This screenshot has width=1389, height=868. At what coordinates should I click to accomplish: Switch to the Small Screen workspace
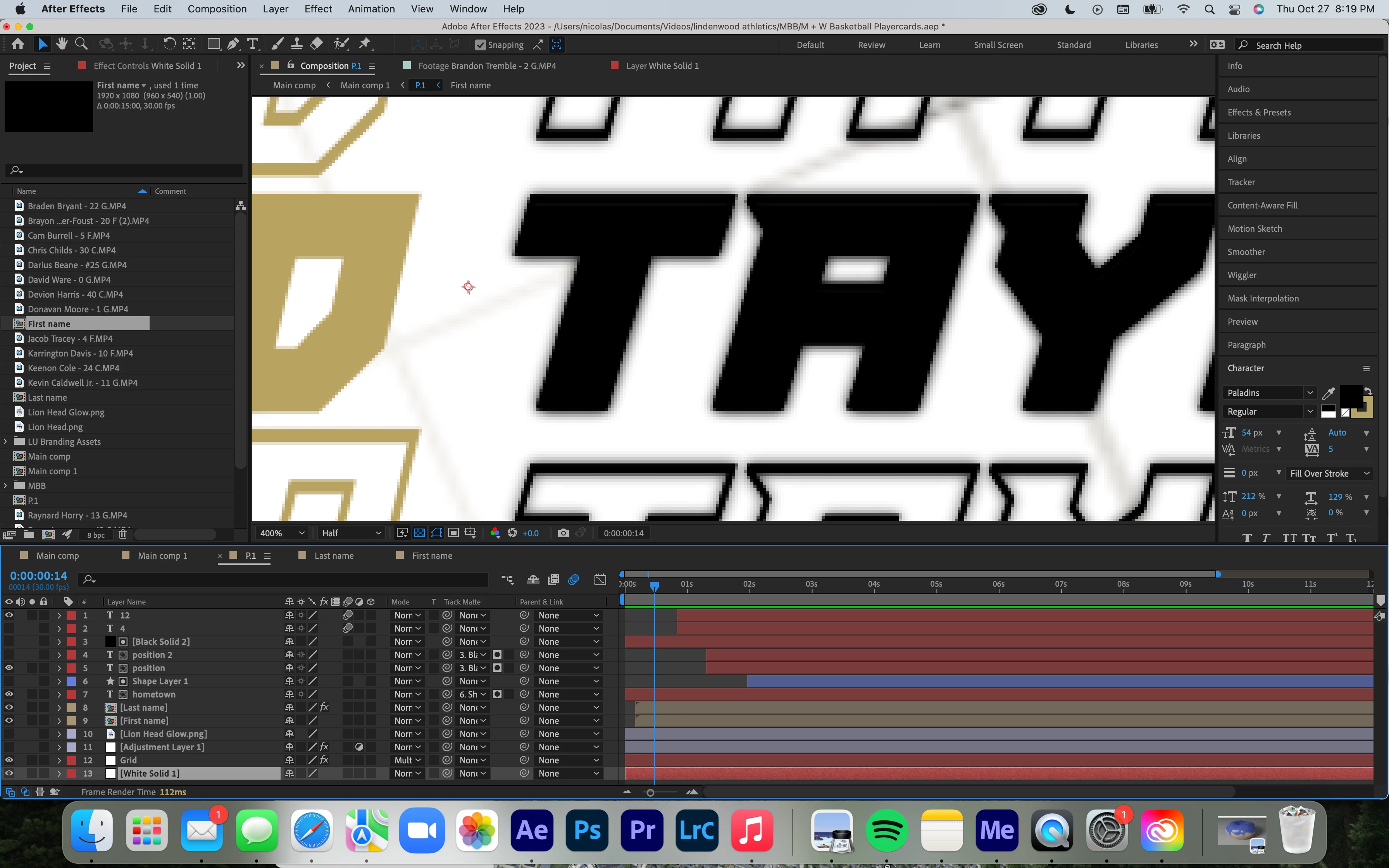click(x=998, y=45)
